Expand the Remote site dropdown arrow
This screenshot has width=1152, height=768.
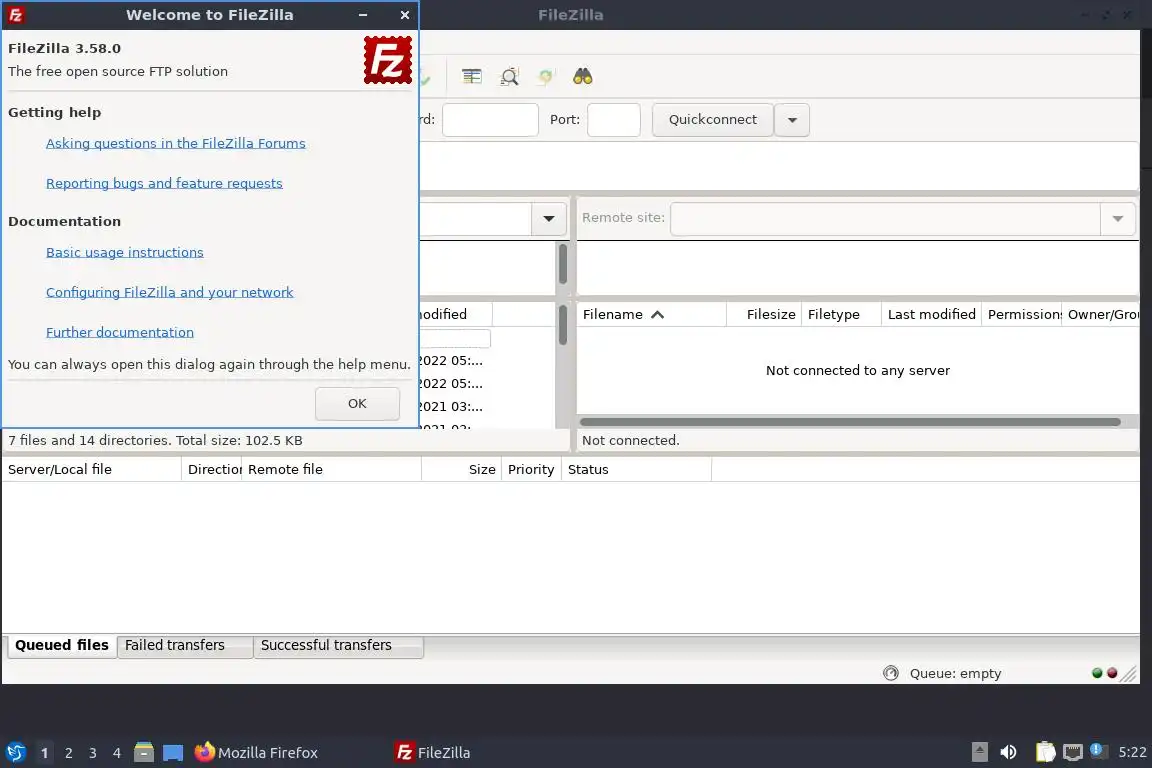point(1117,219)
